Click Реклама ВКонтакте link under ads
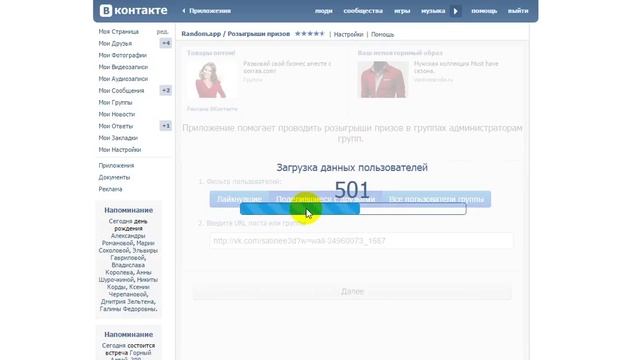 212,109
